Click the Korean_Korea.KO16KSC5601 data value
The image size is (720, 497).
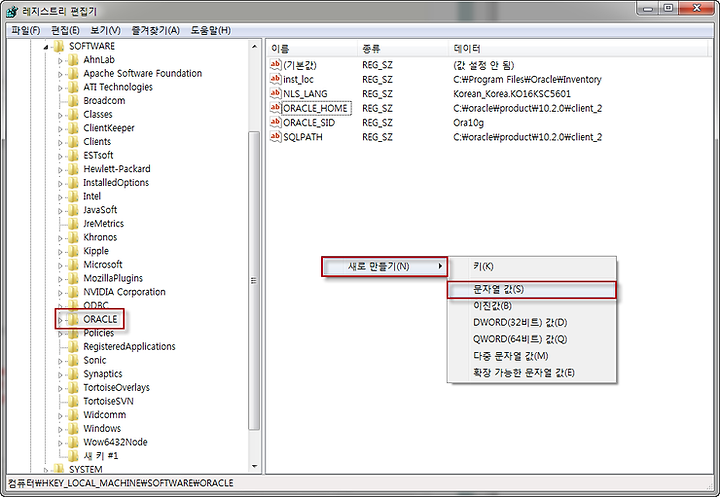[x=512, y=94]
